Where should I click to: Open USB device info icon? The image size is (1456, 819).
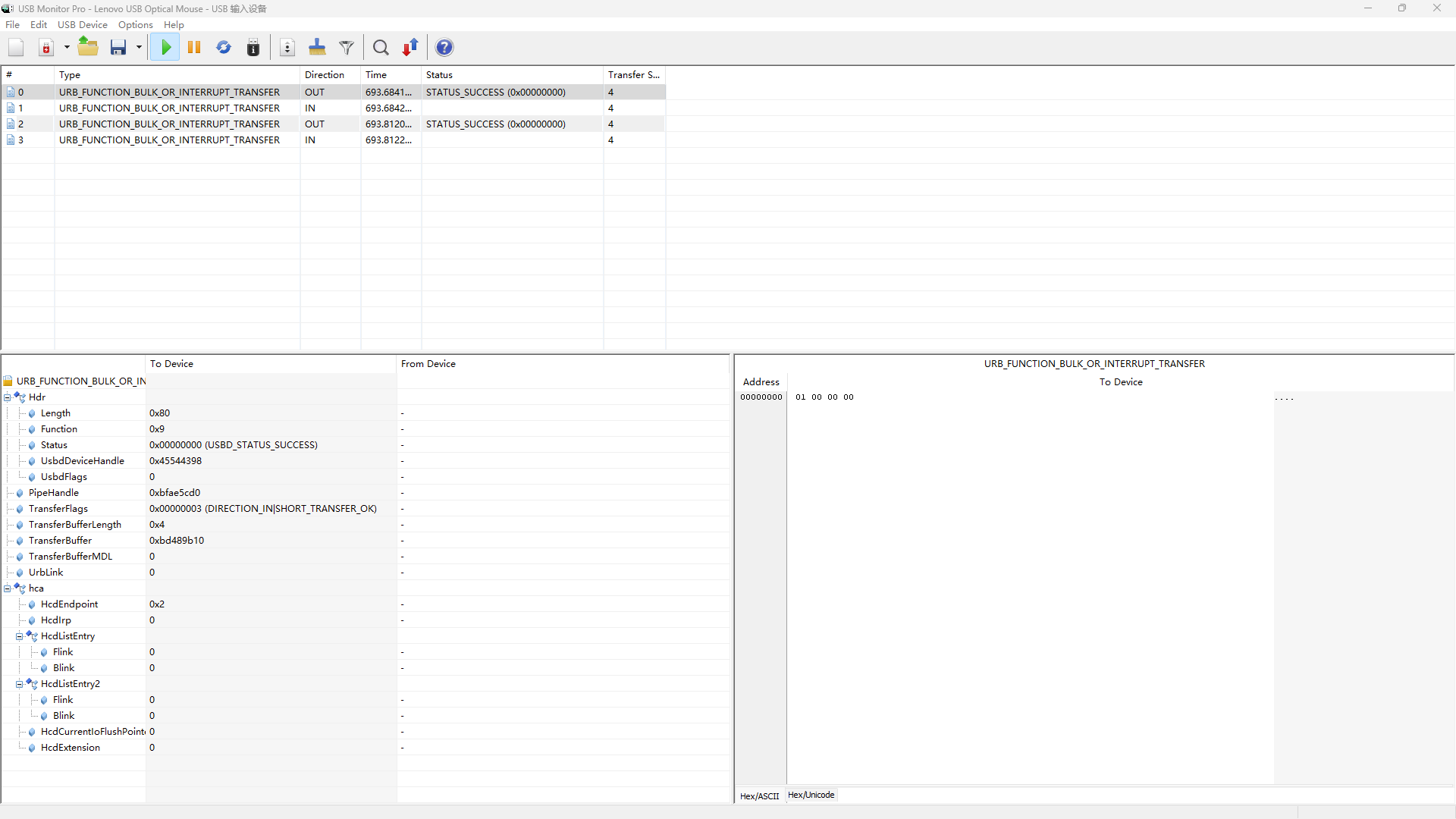pyautogui.click(x=253, y=48)
